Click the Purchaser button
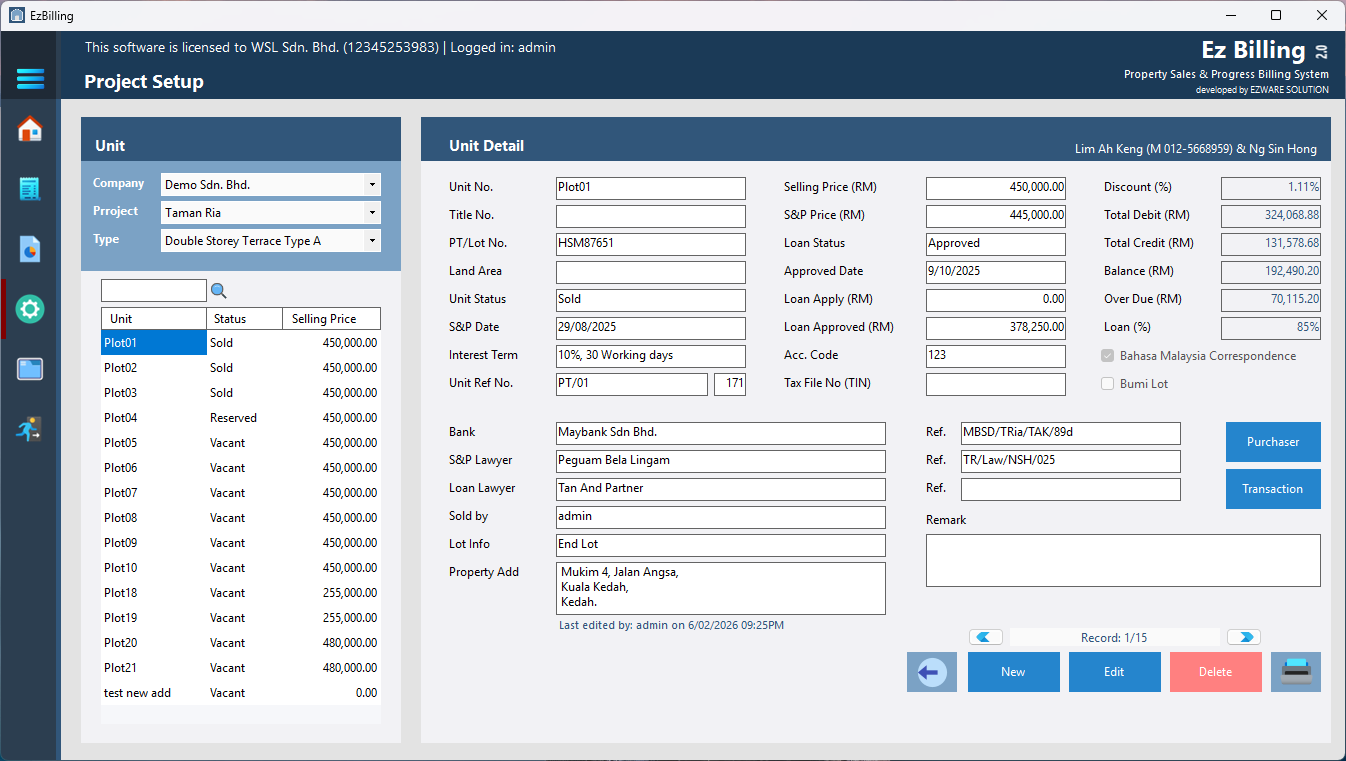The height and width of the screenshot is (761, 1346). pos(1273,442)
